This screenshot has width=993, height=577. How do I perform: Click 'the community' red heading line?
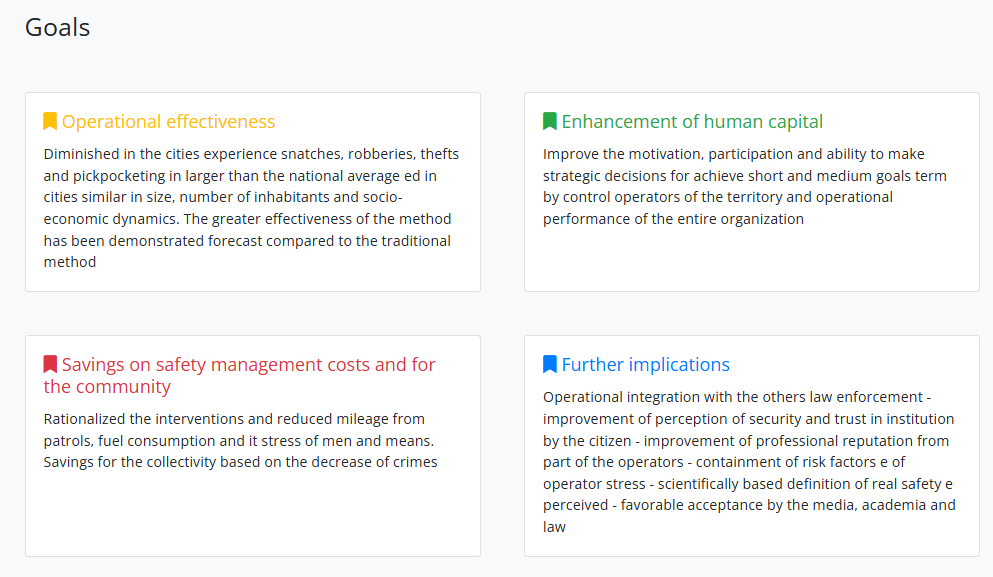pyautogui.click(x=107, y=386)
